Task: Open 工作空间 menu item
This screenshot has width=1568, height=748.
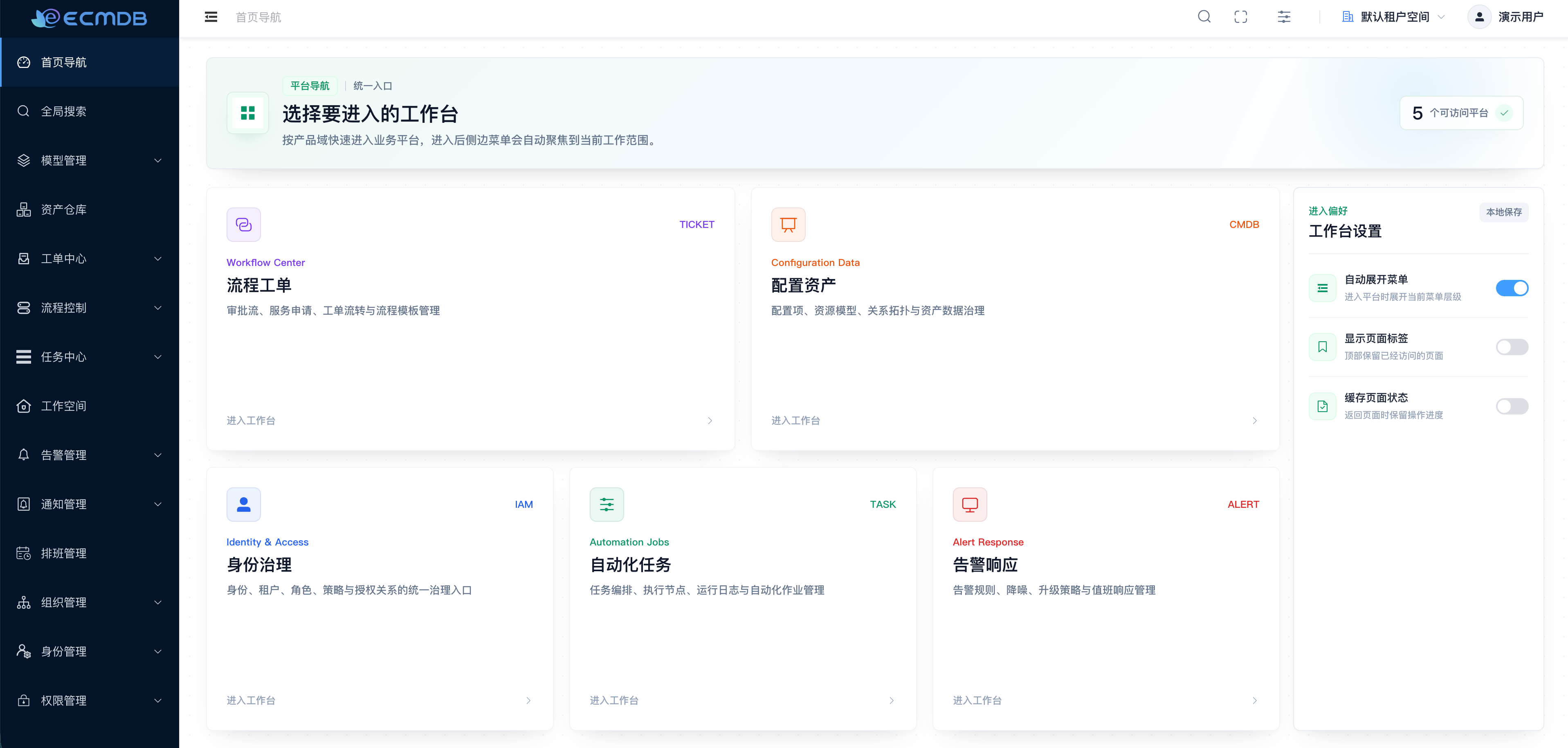Action: pyautogui.click(x=90, y=406)
